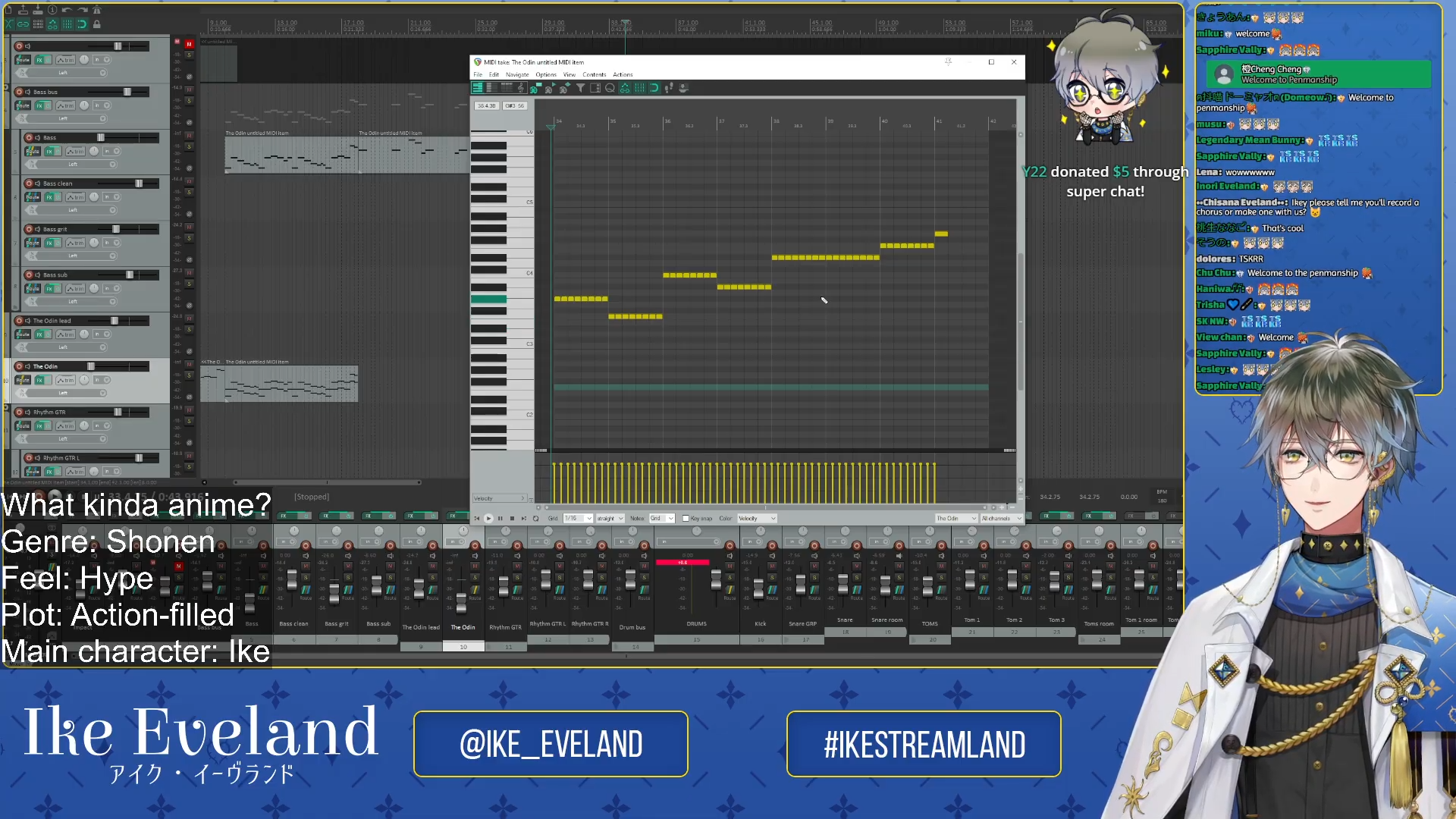Adjust Bass bus volume fader
The image size is (1456, 819).
tap(127, 92)
